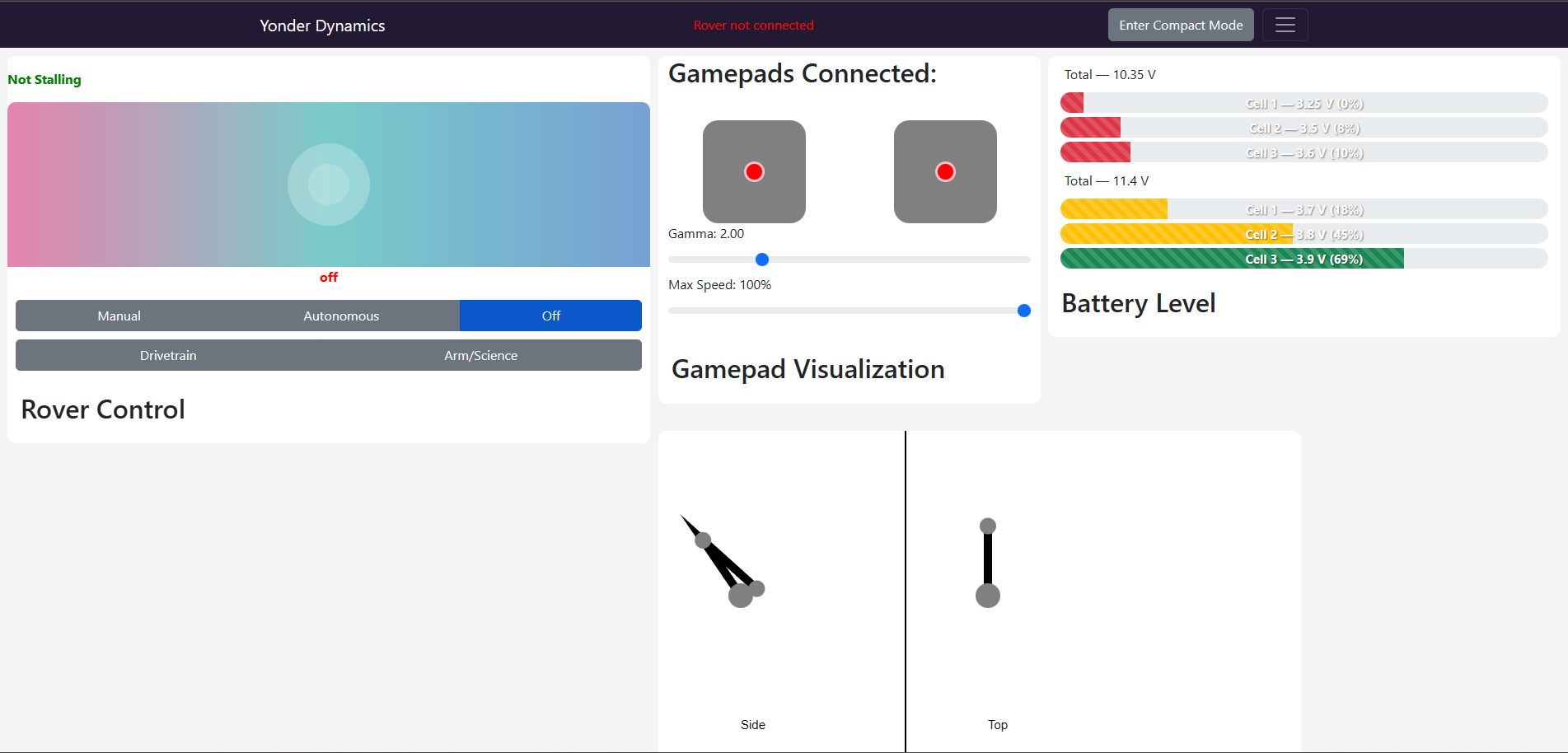
Task: Turn rover control Off
Action: click(x=550, y=316)
